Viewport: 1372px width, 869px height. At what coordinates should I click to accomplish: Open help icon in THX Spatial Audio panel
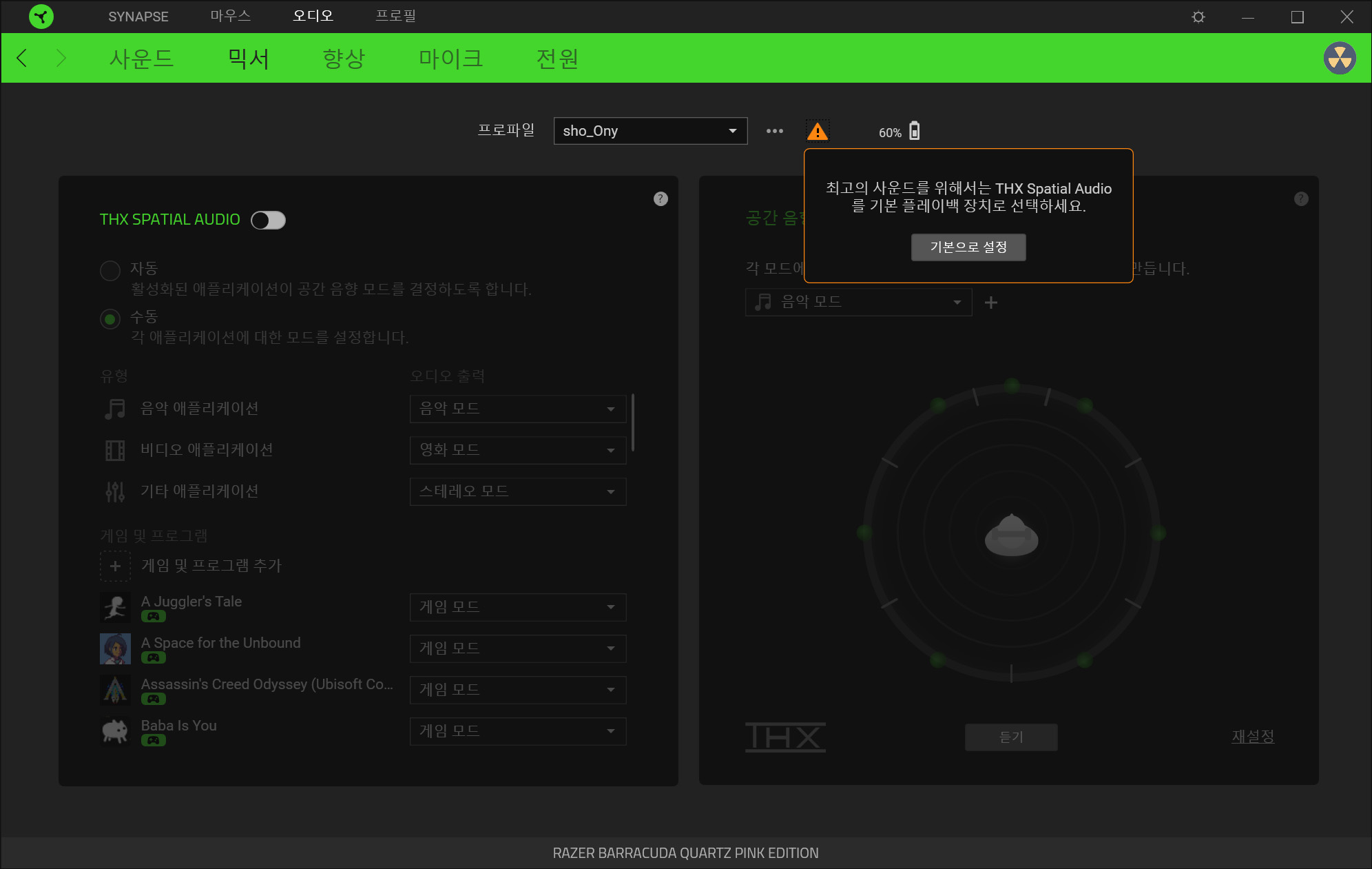(x=661, y=199)
